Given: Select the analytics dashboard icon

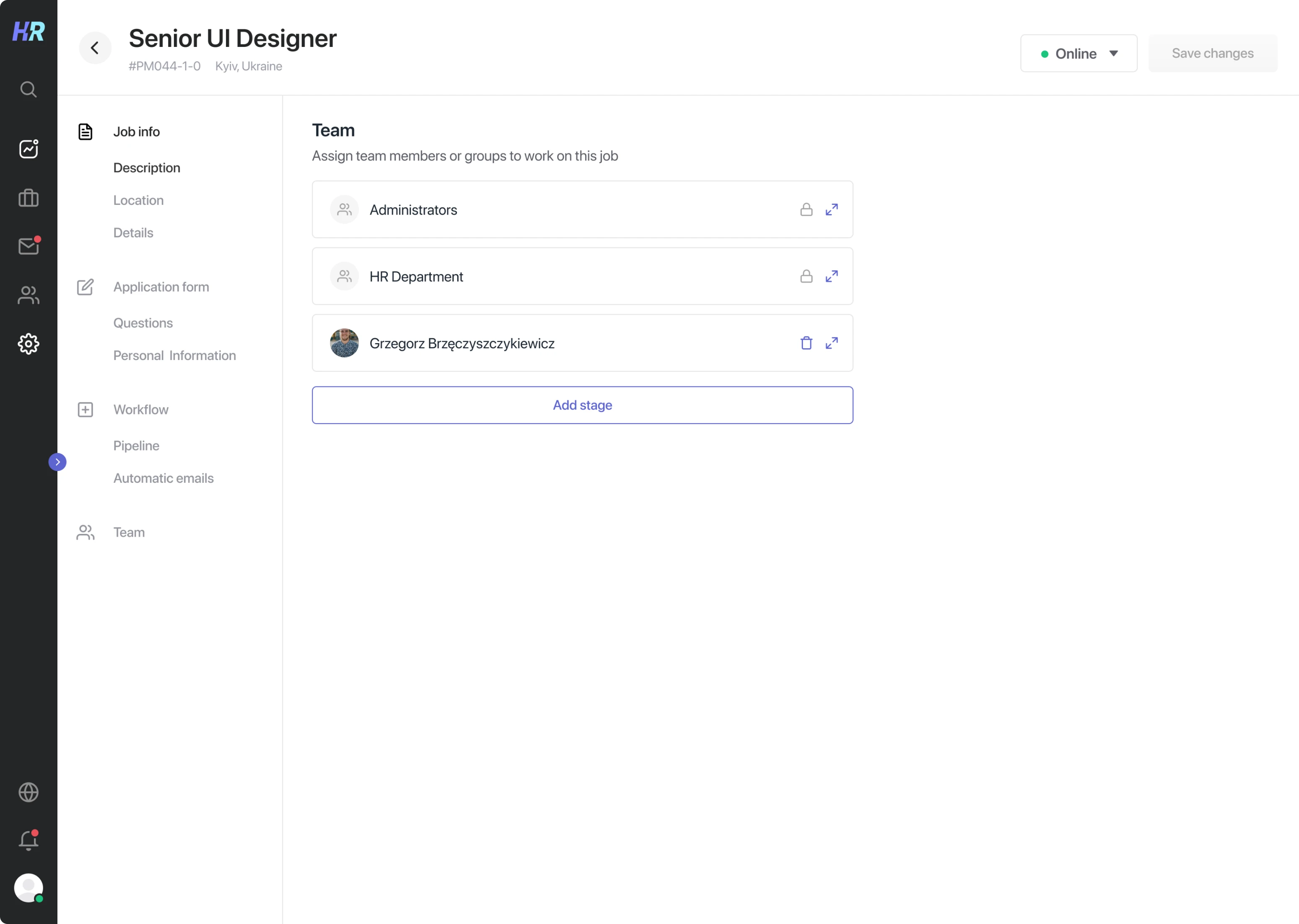Looking at the screenshot, I should [x=28, y=148].
